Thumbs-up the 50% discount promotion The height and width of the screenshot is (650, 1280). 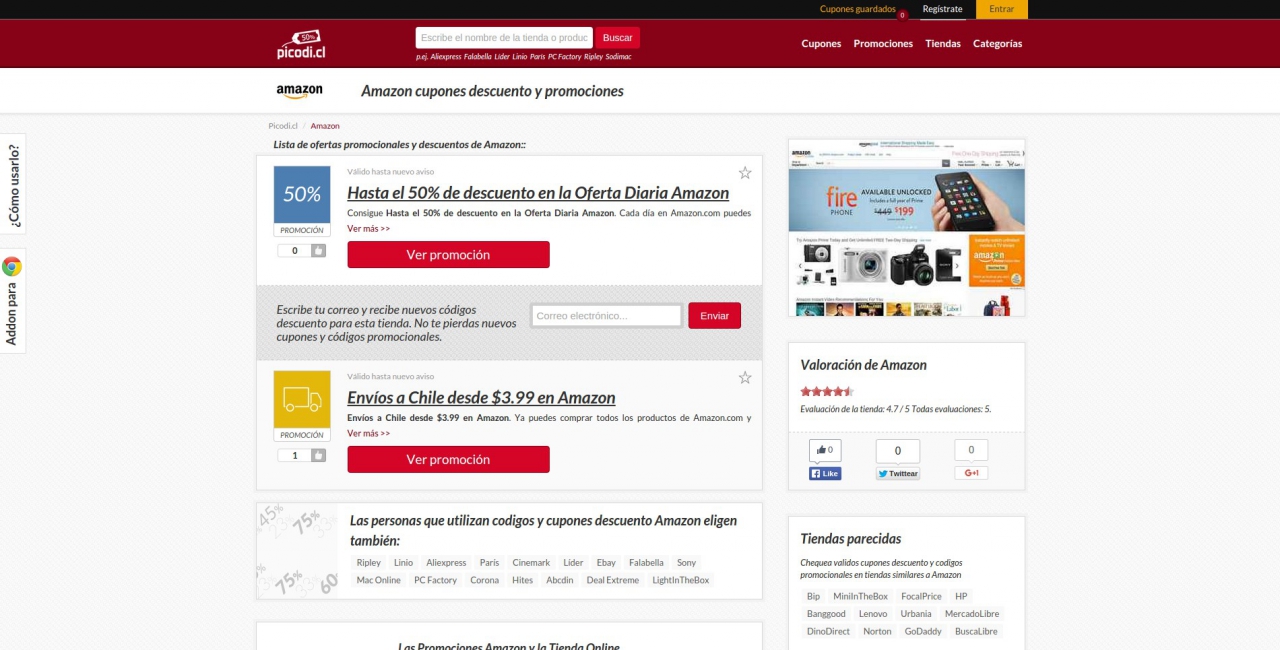(318, 251)
